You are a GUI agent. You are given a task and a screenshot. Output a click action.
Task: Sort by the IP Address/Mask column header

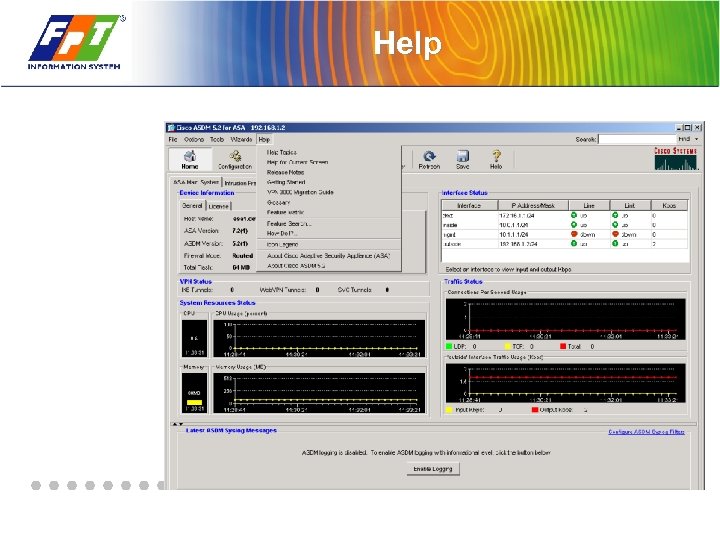coord(533,206)
